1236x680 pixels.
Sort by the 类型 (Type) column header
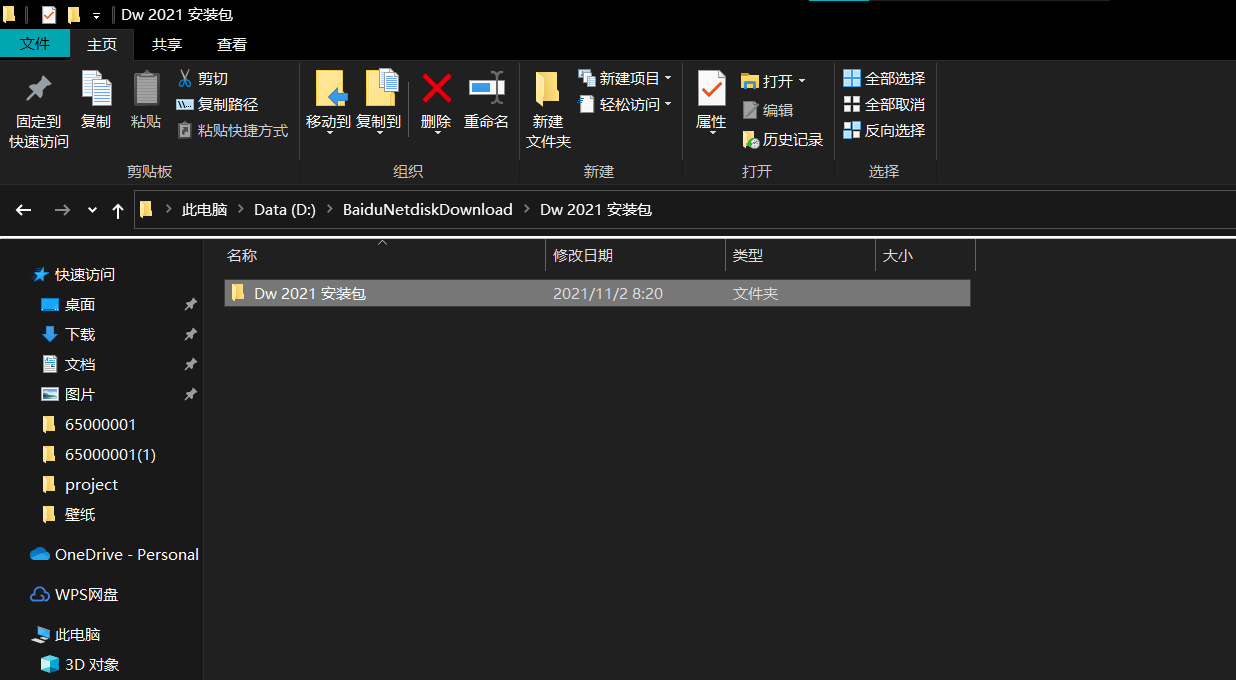tap(800, 256)
